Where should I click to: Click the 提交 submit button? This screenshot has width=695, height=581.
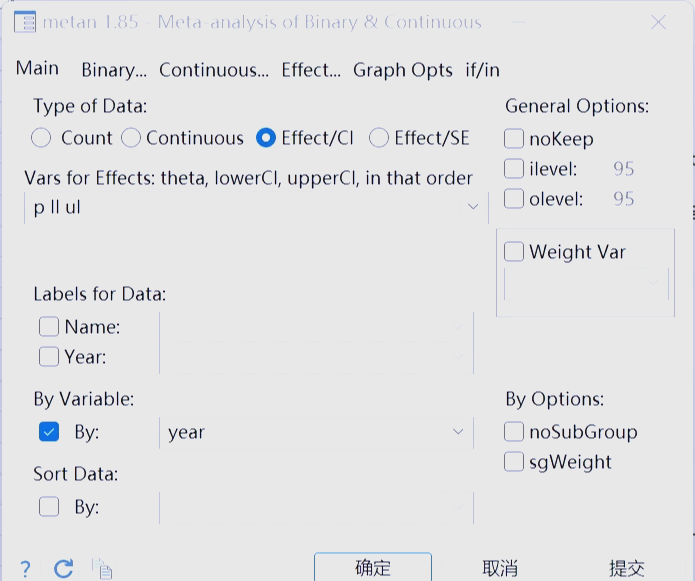(627, 568)
